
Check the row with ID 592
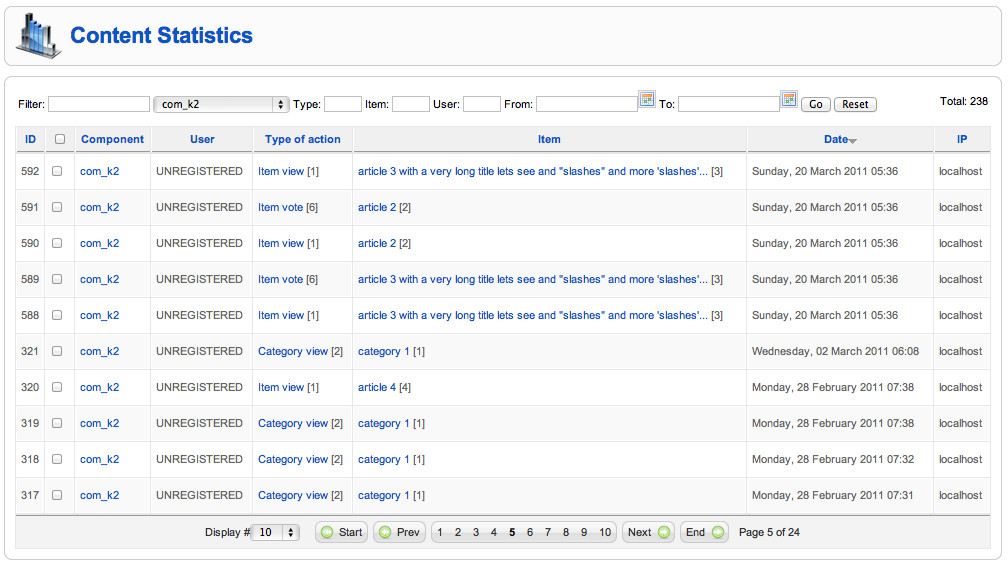click(57, 171)
